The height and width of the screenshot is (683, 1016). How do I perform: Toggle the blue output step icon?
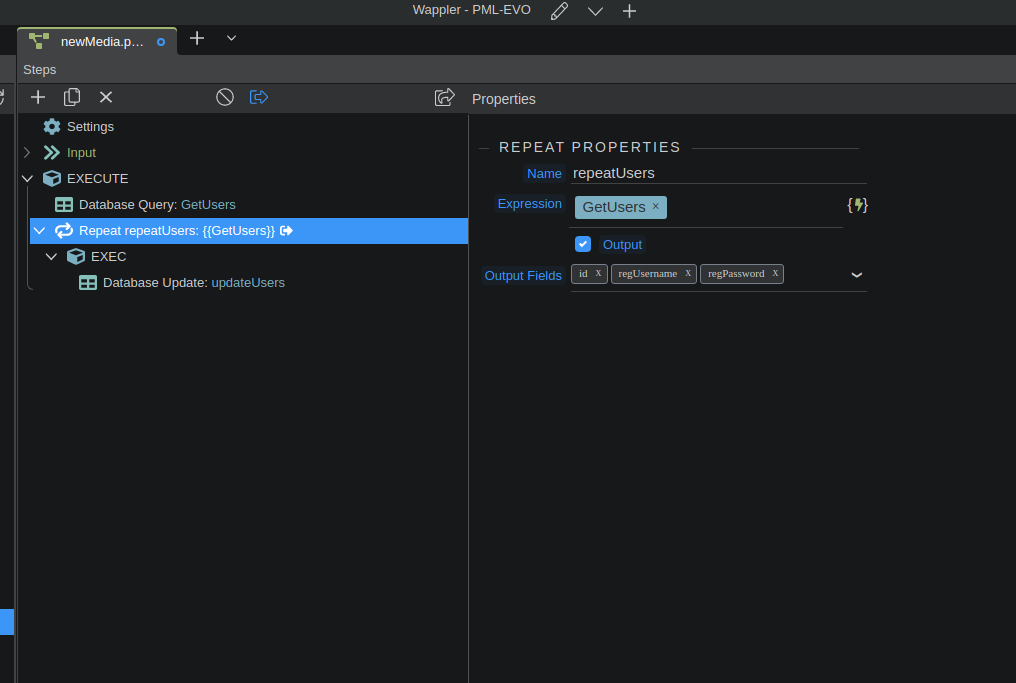(x=259, y=97)
